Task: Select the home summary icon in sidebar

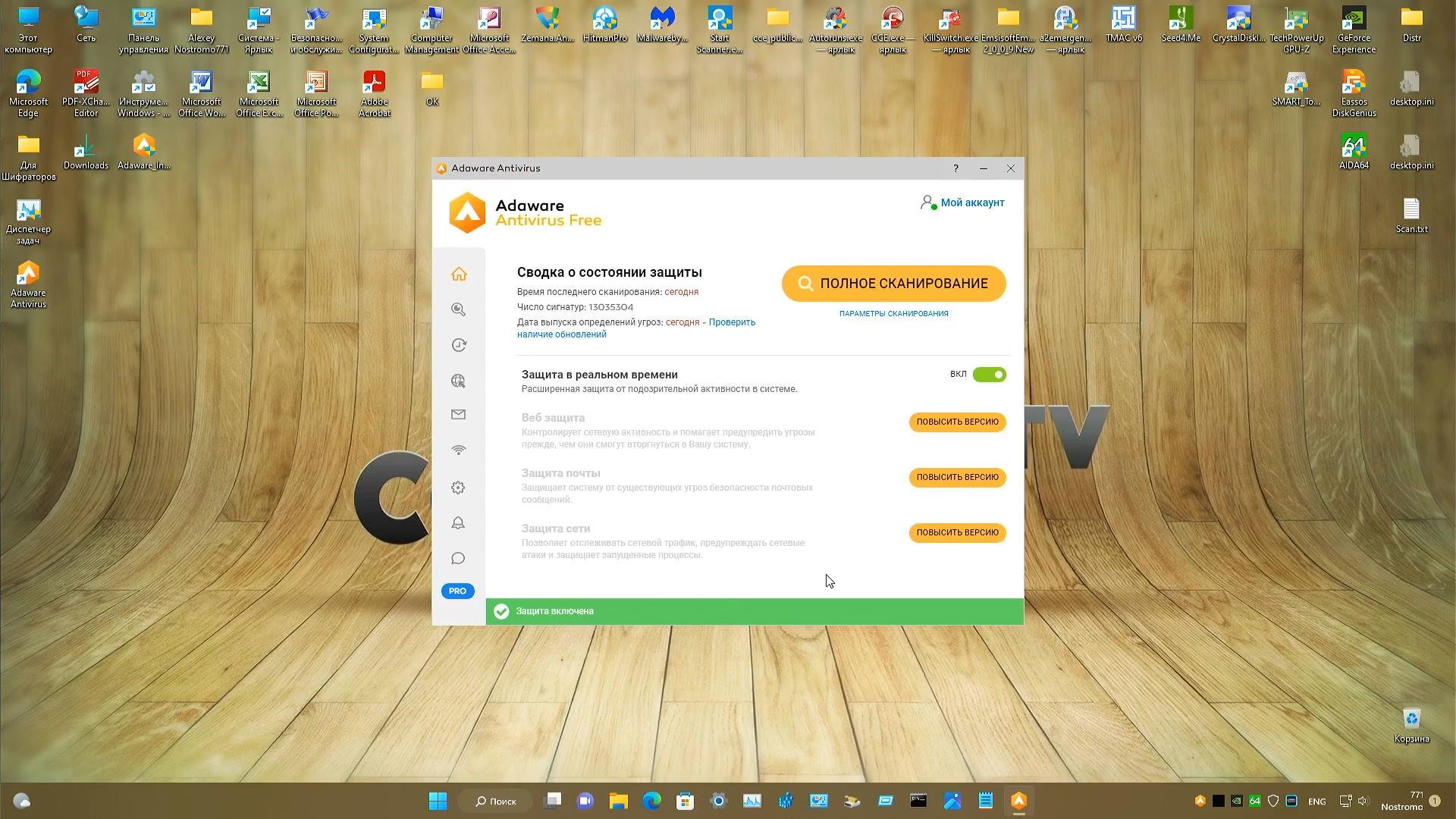Action: (458, 274)
